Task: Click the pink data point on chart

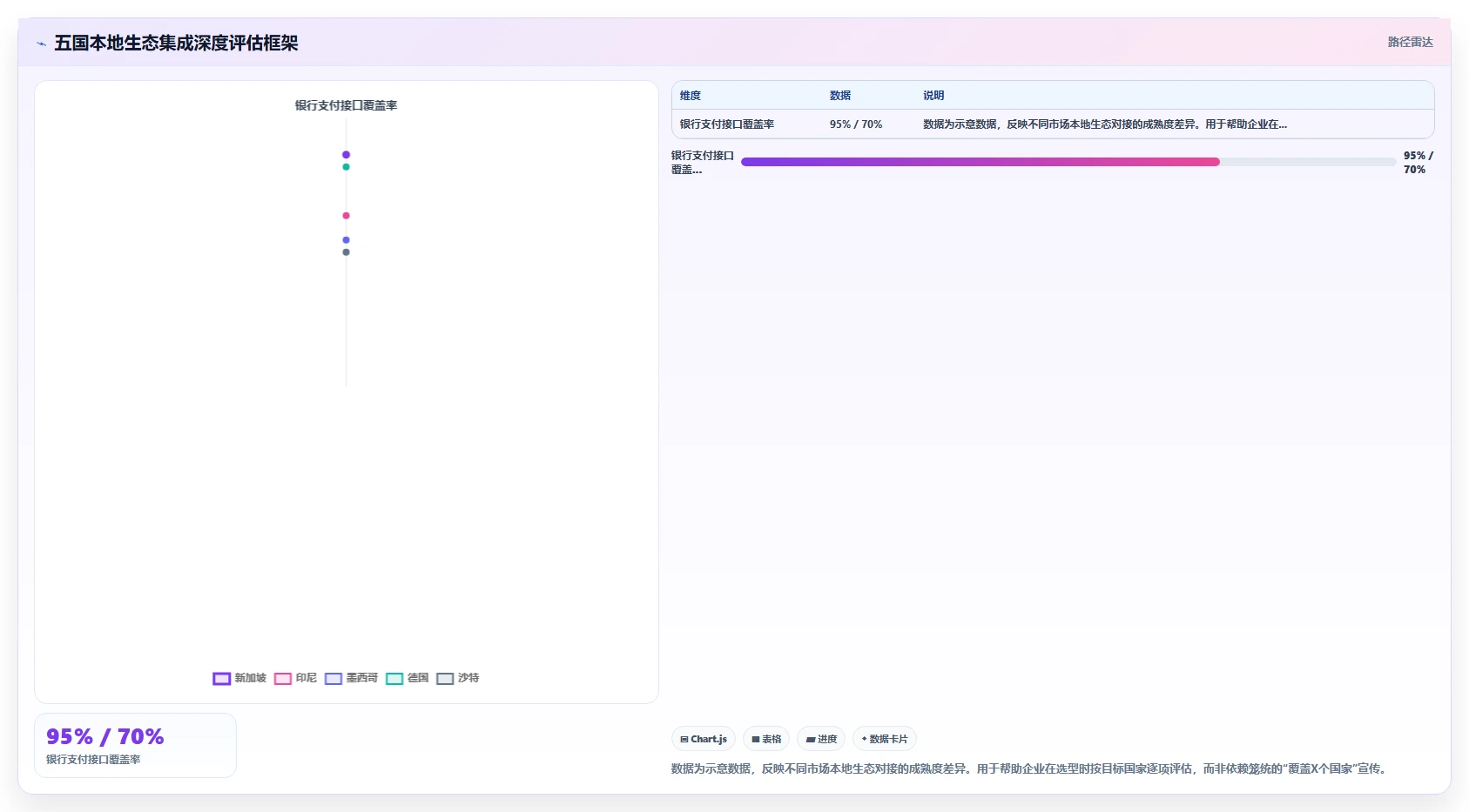Action: coord(346,216)
